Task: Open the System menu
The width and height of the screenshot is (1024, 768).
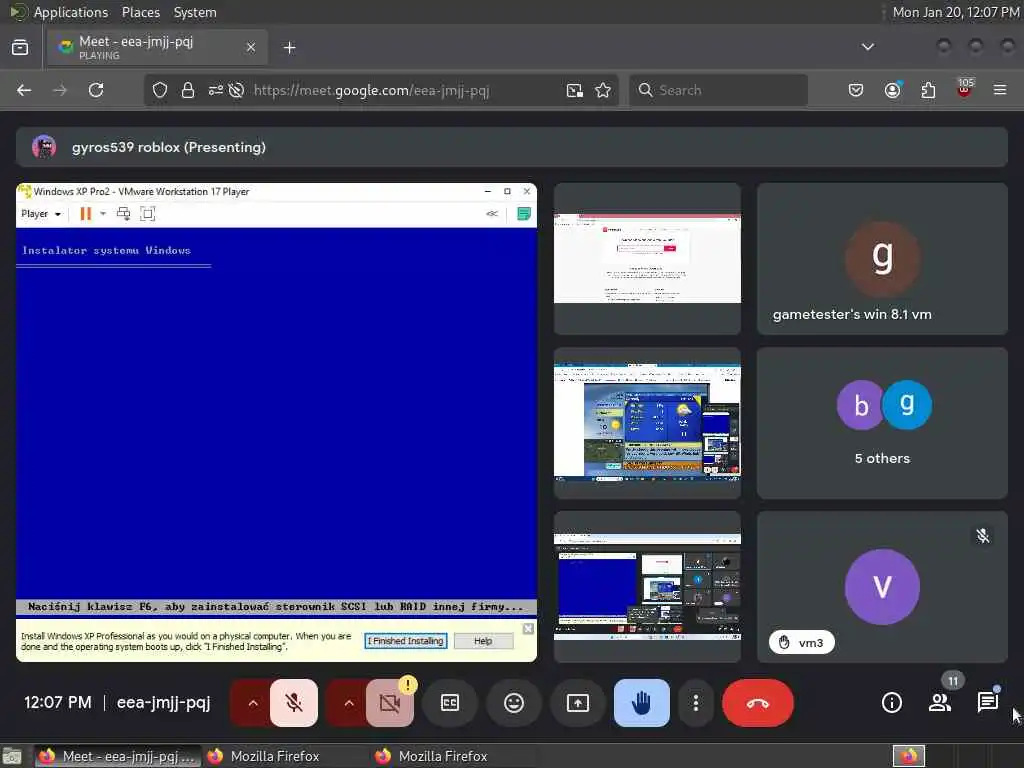Action: coord(195,12)
